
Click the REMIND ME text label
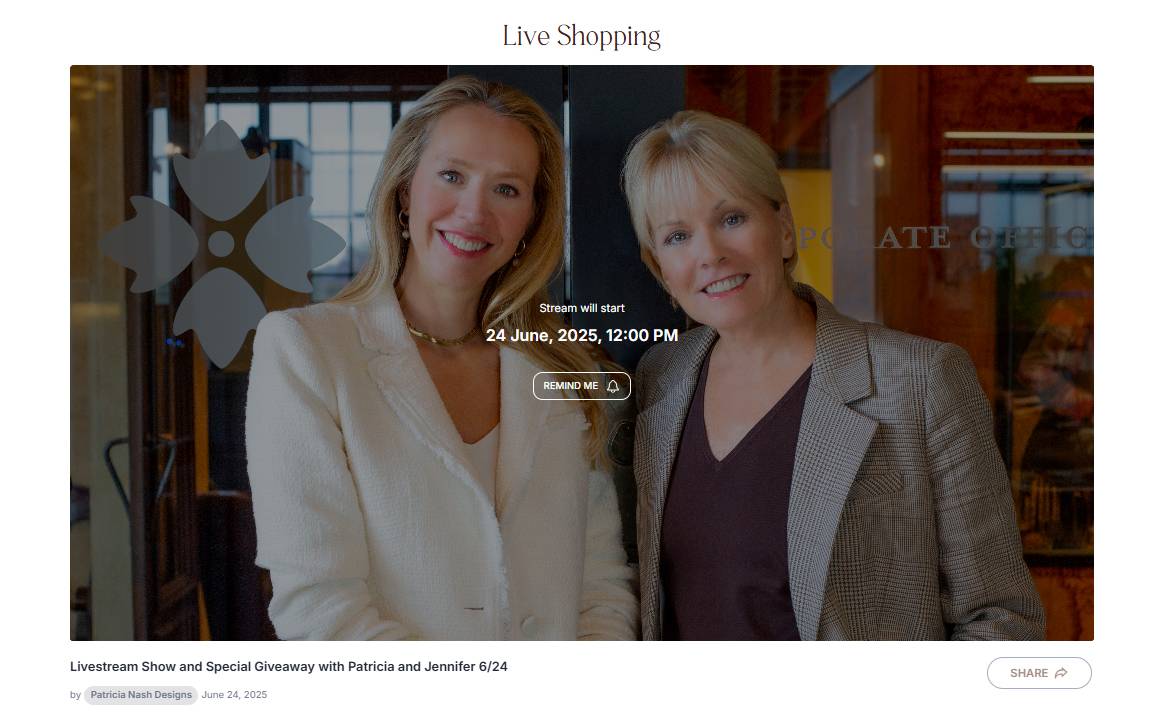(x=570, y=386)
